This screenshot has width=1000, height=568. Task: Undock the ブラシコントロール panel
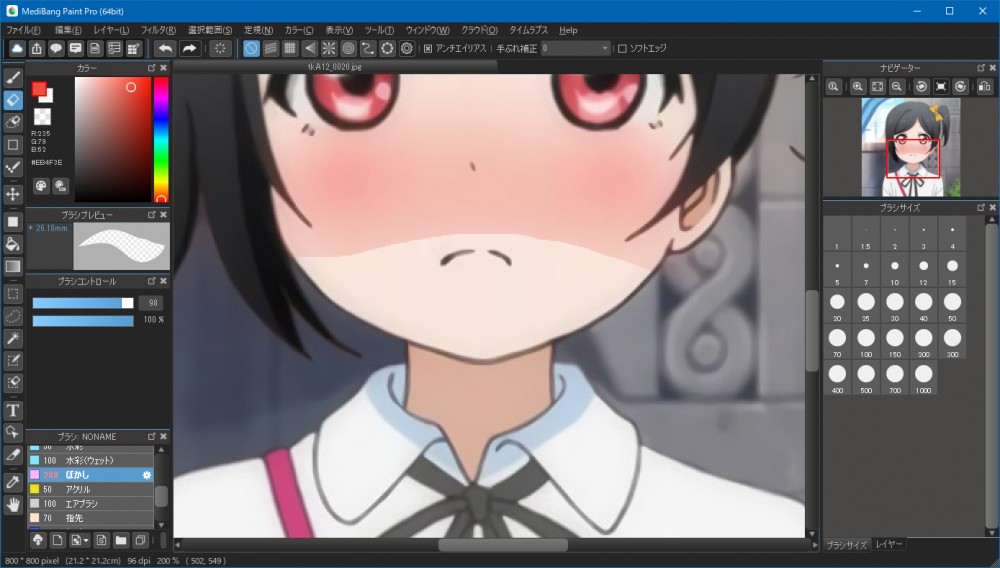(x=152, y=281)
